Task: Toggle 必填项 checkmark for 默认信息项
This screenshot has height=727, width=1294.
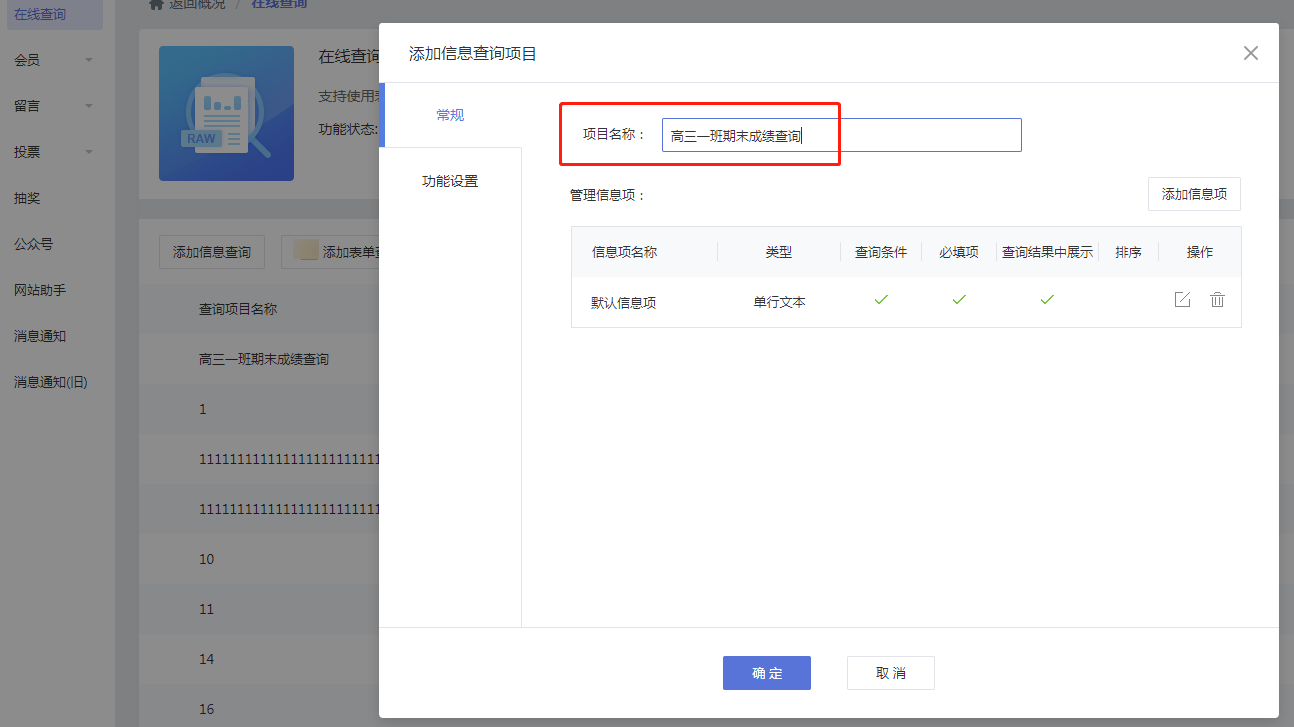Action: (x=959, y=300)
